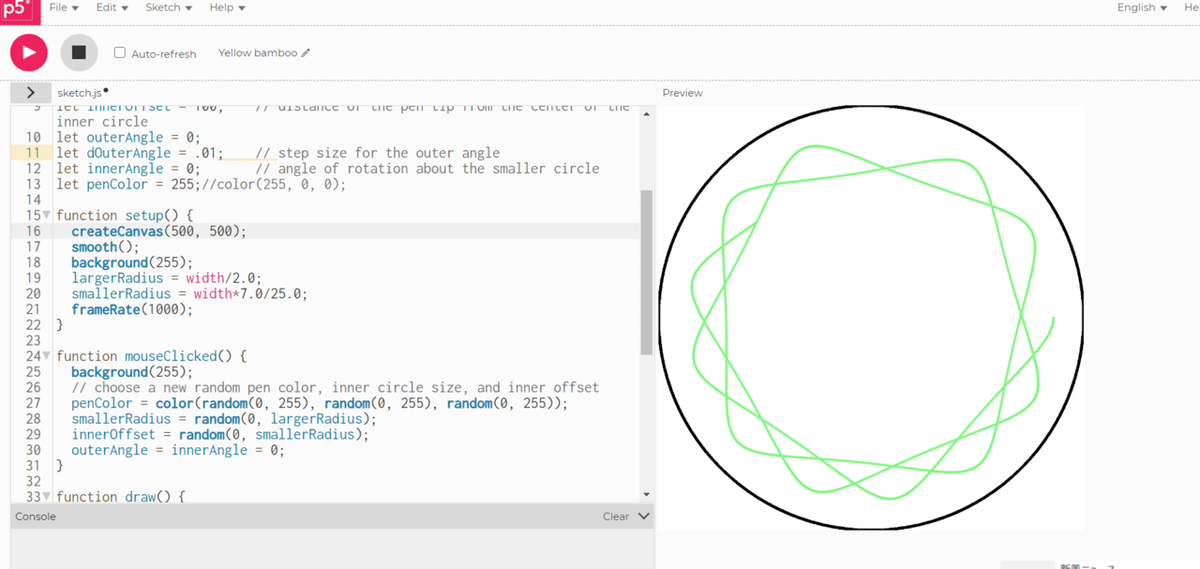Click the largerRadius = width/2.0 line
The image size is (1200, 569).
pyautogui.click(x=166, y=278)
